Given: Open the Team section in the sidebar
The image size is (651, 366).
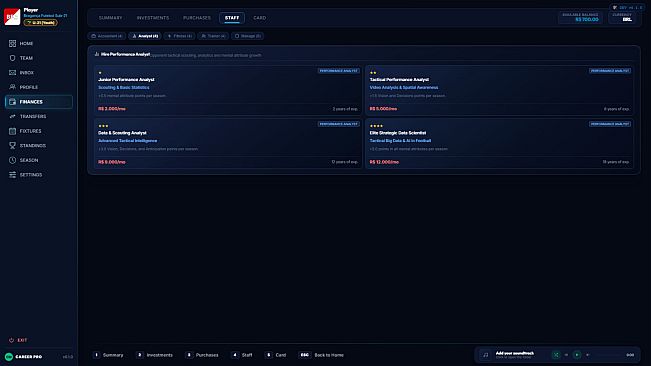Looking at the screenshot, I should tap(39, 58).
